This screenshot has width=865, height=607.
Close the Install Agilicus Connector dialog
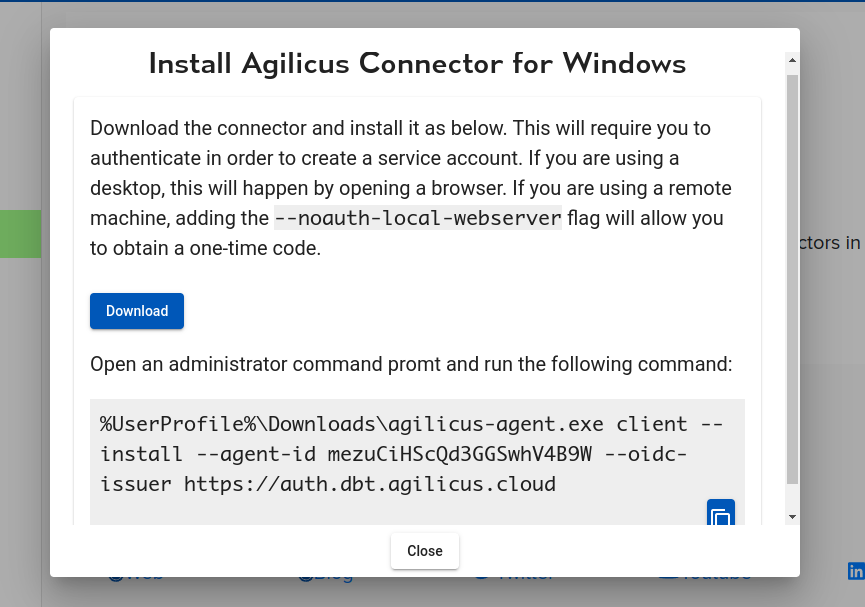pos(424,551)
